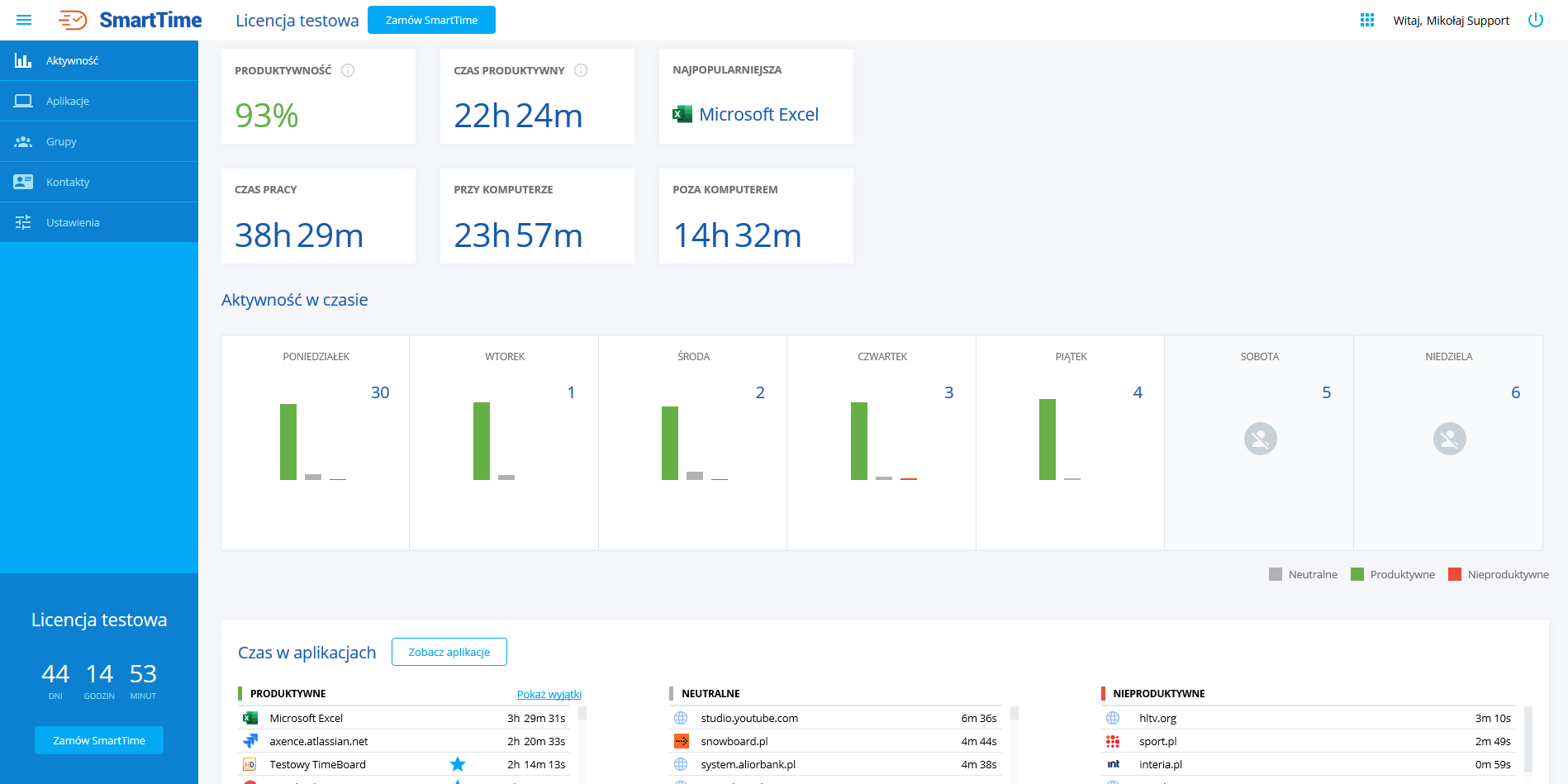
Task: Toggle the Produktywne green legend swatch
Action: click(1357, 574)
